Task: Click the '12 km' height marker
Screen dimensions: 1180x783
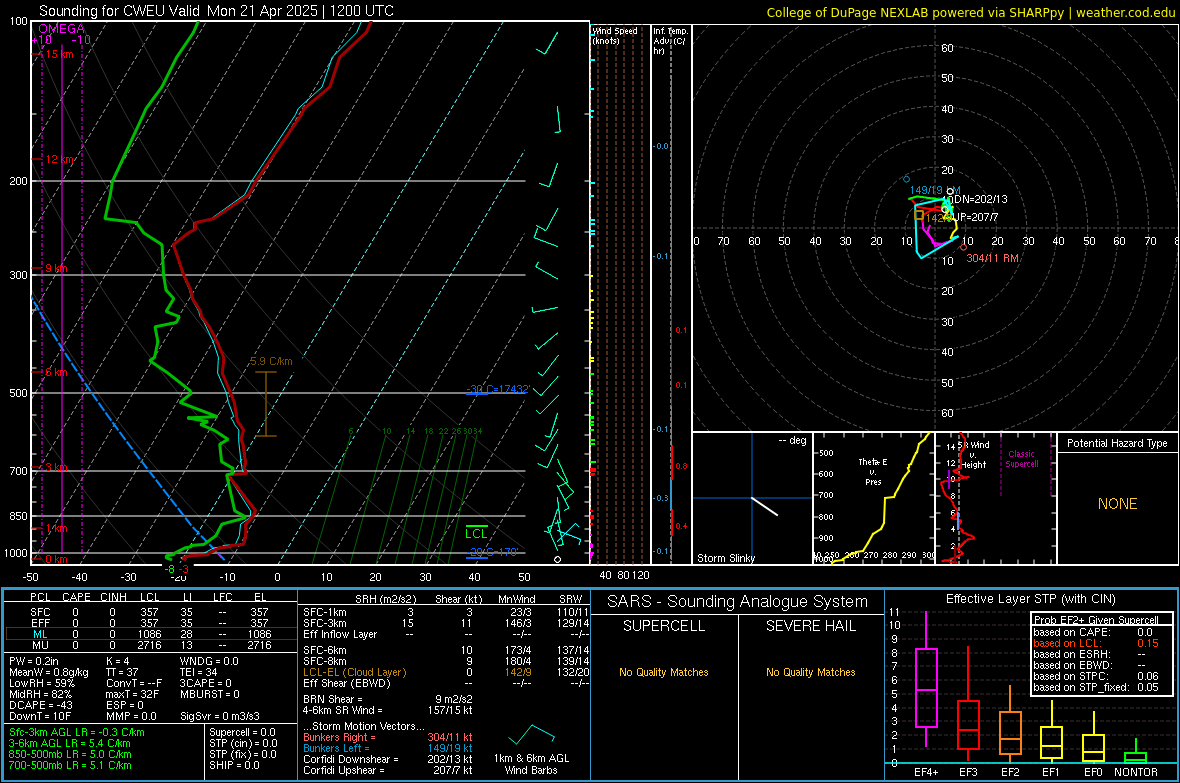Action: pyautogui.click(x=59, y=160)
